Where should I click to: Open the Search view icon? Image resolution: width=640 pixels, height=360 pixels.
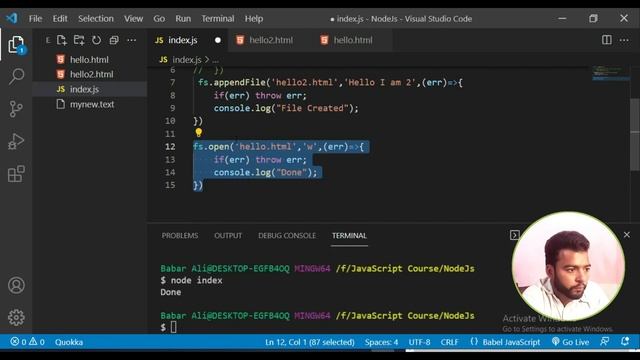(x=16, y=76)
